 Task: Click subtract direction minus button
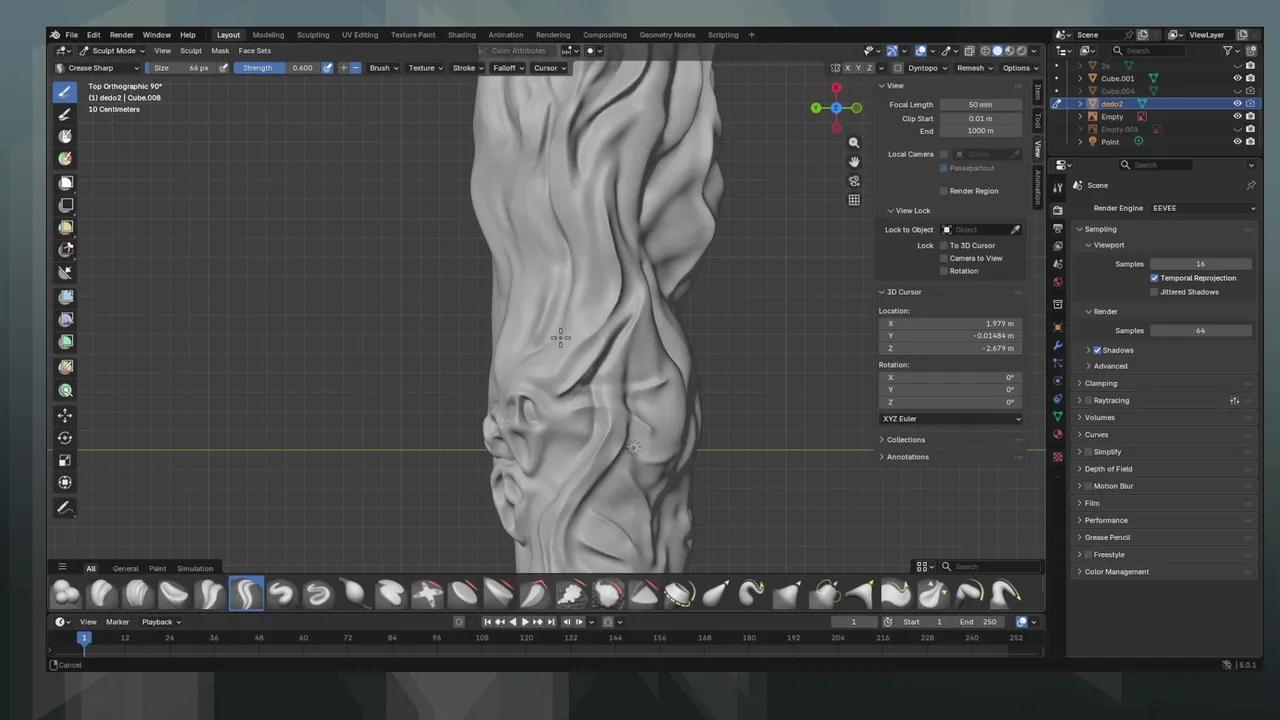(x=355, y=68)
